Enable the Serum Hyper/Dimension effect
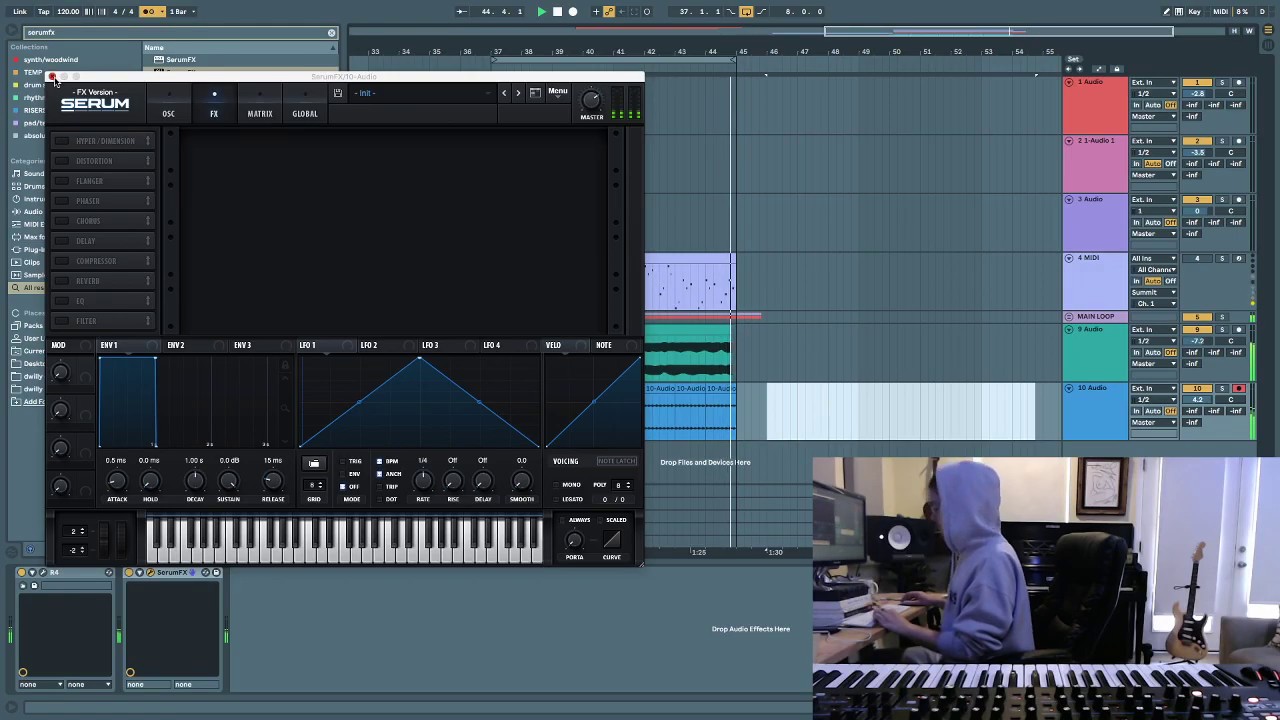The height and width of the screenshot is (720, 1280). (62, 141)
